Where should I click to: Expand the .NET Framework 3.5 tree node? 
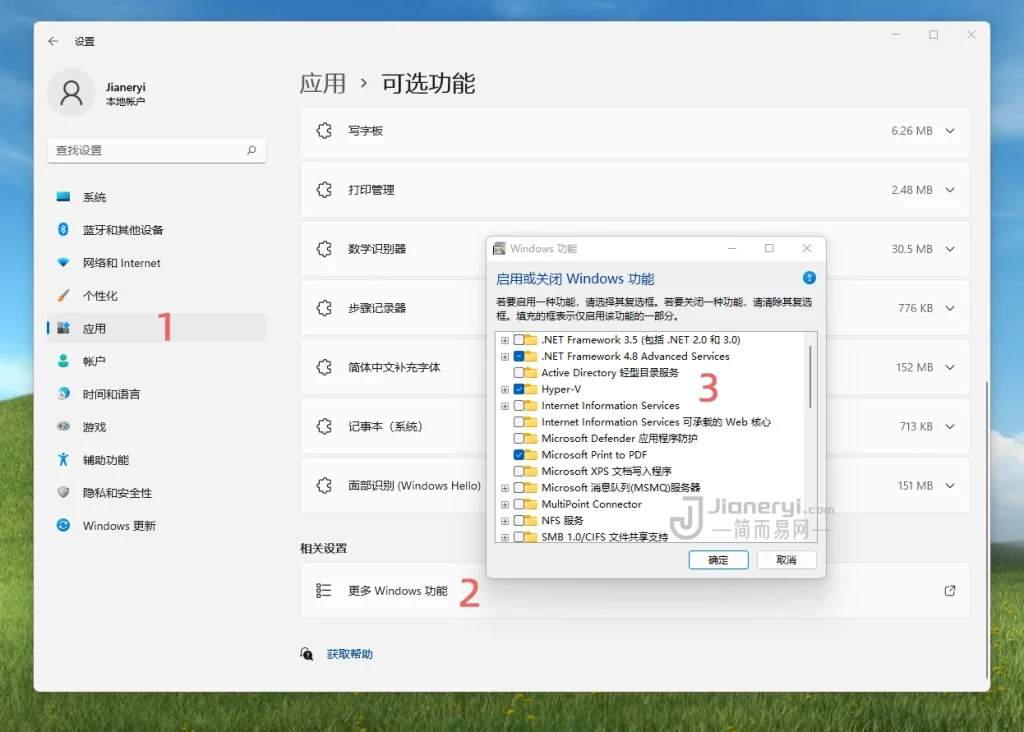(505, 340)
